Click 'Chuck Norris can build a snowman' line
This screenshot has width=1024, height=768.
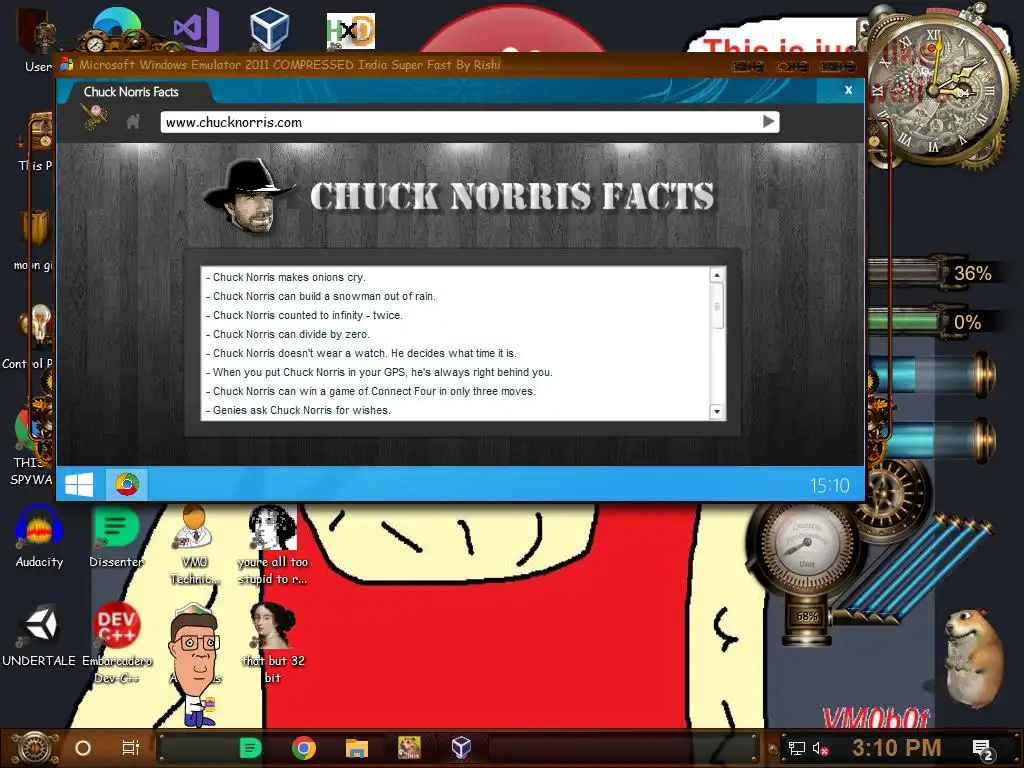coord(321,296)
